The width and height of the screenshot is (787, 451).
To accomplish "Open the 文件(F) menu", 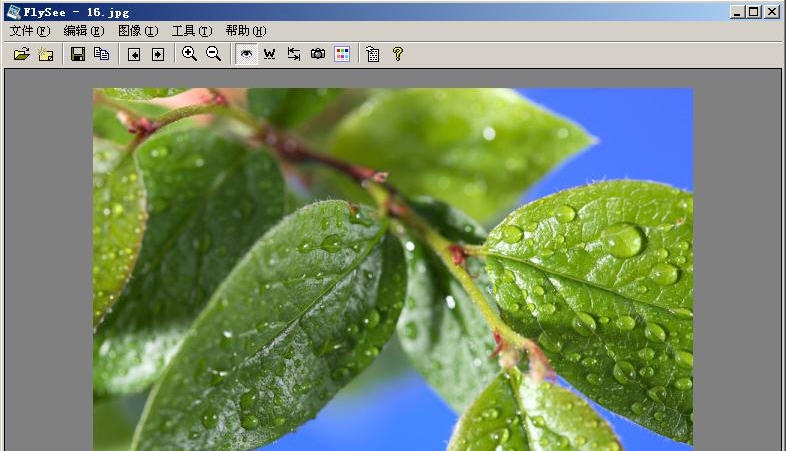I will (x=30, y=31).
